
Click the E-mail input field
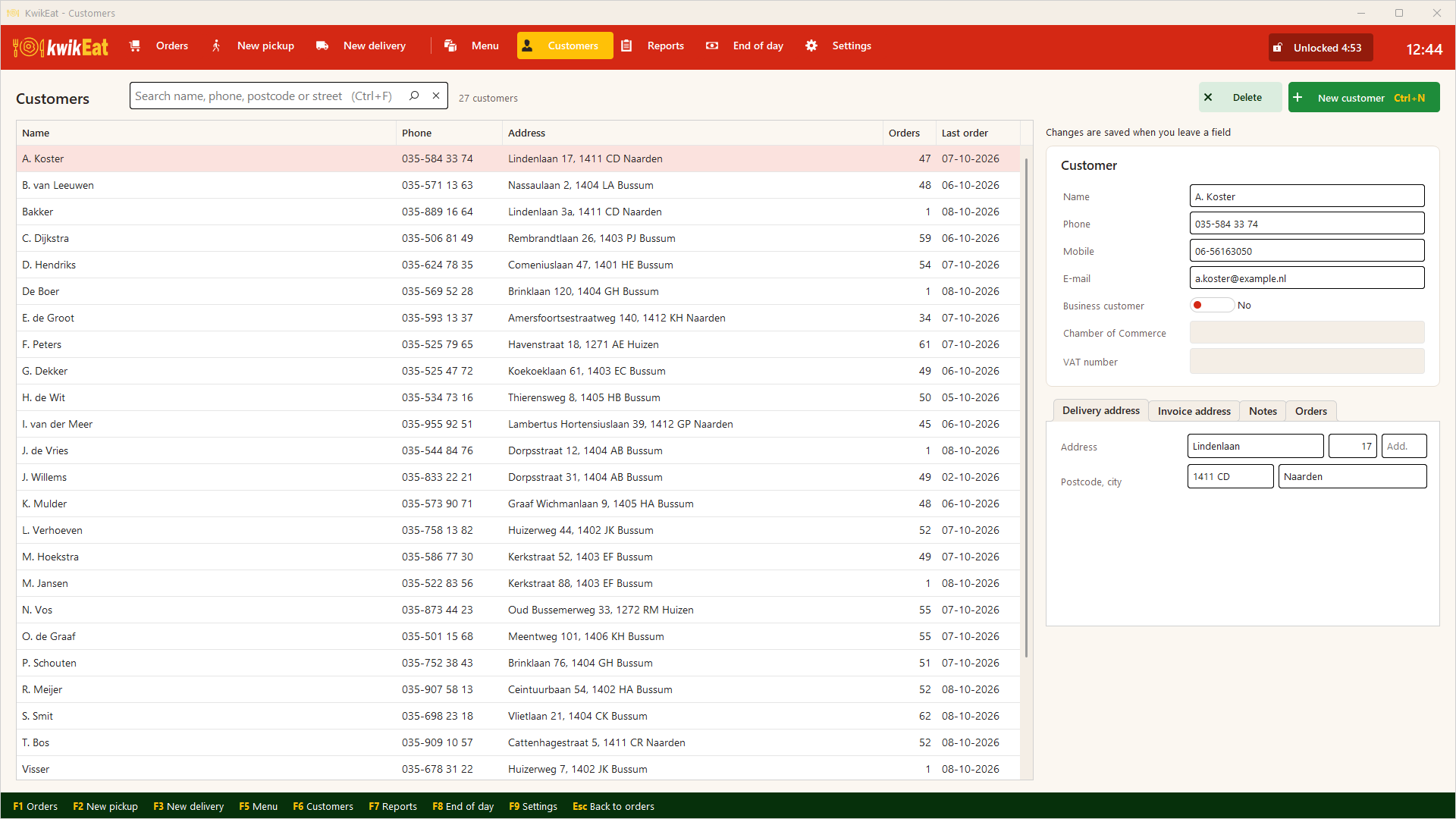pos(1307,278)
